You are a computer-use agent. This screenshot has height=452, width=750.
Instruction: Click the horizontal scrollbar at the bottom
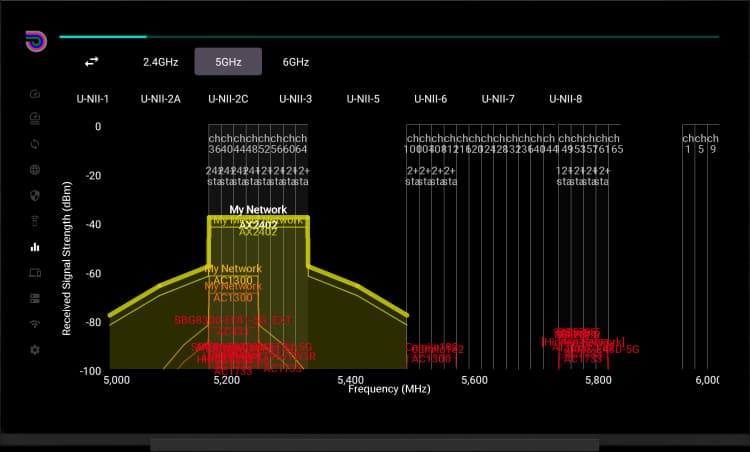coord(375,445)
